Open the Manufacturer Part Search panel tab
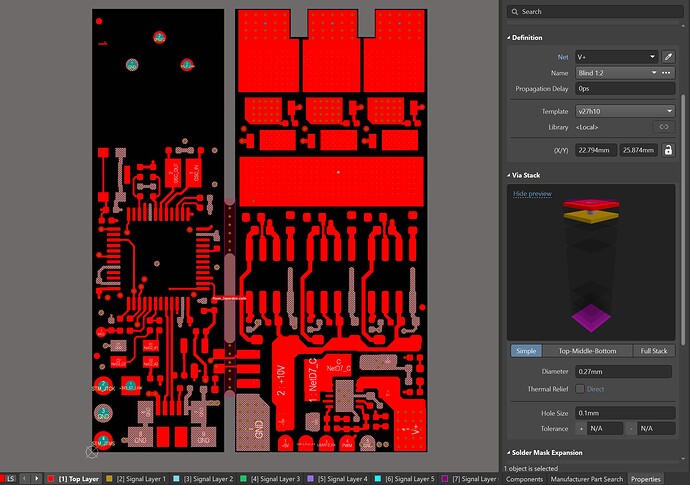 point(587,479)
